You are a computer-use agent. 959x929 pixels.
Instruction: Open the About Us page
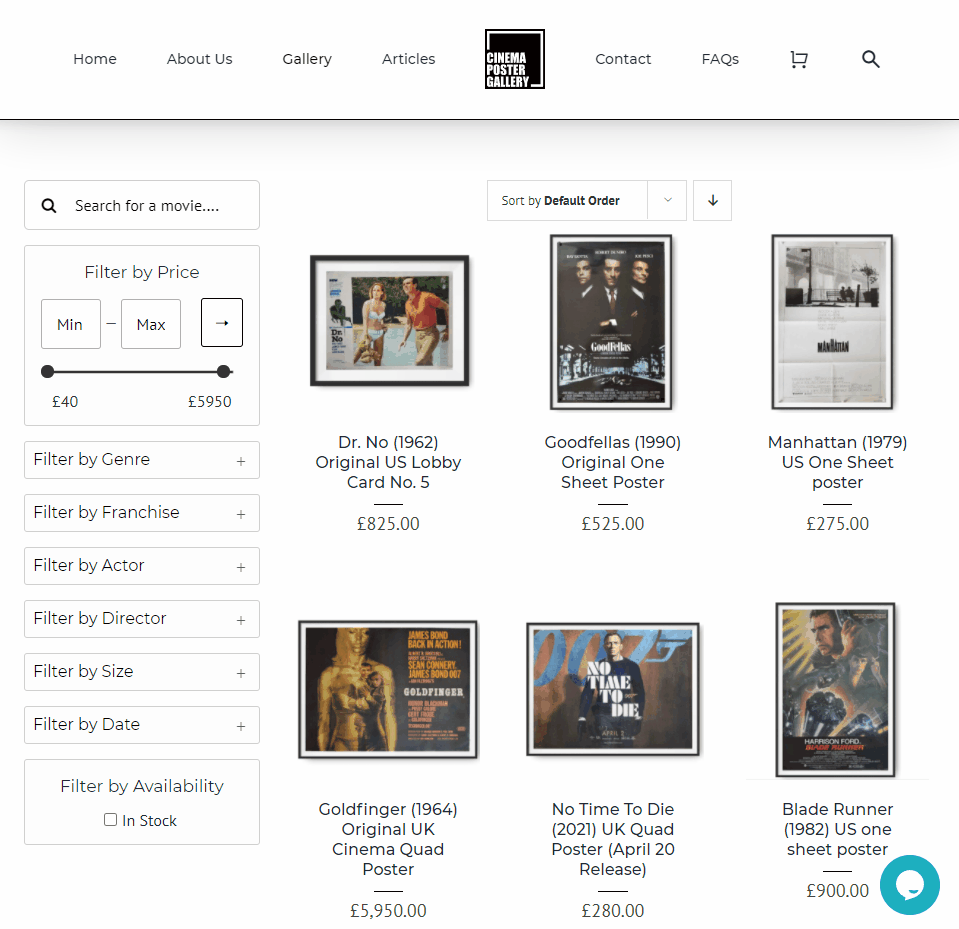pyautogui.click(x=199, y=59)
